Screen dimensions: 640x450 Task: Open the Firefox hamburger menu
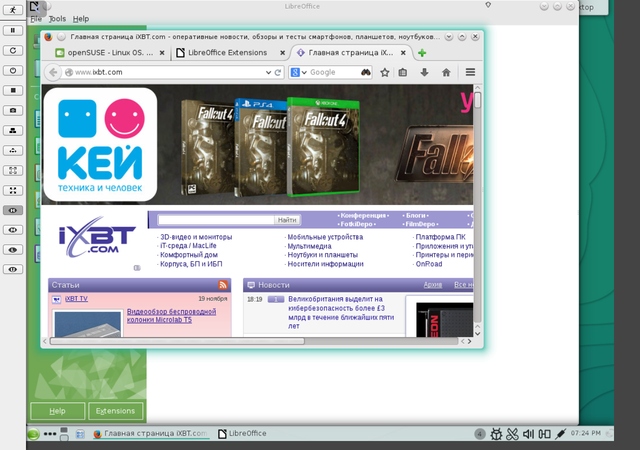(470, 72)
